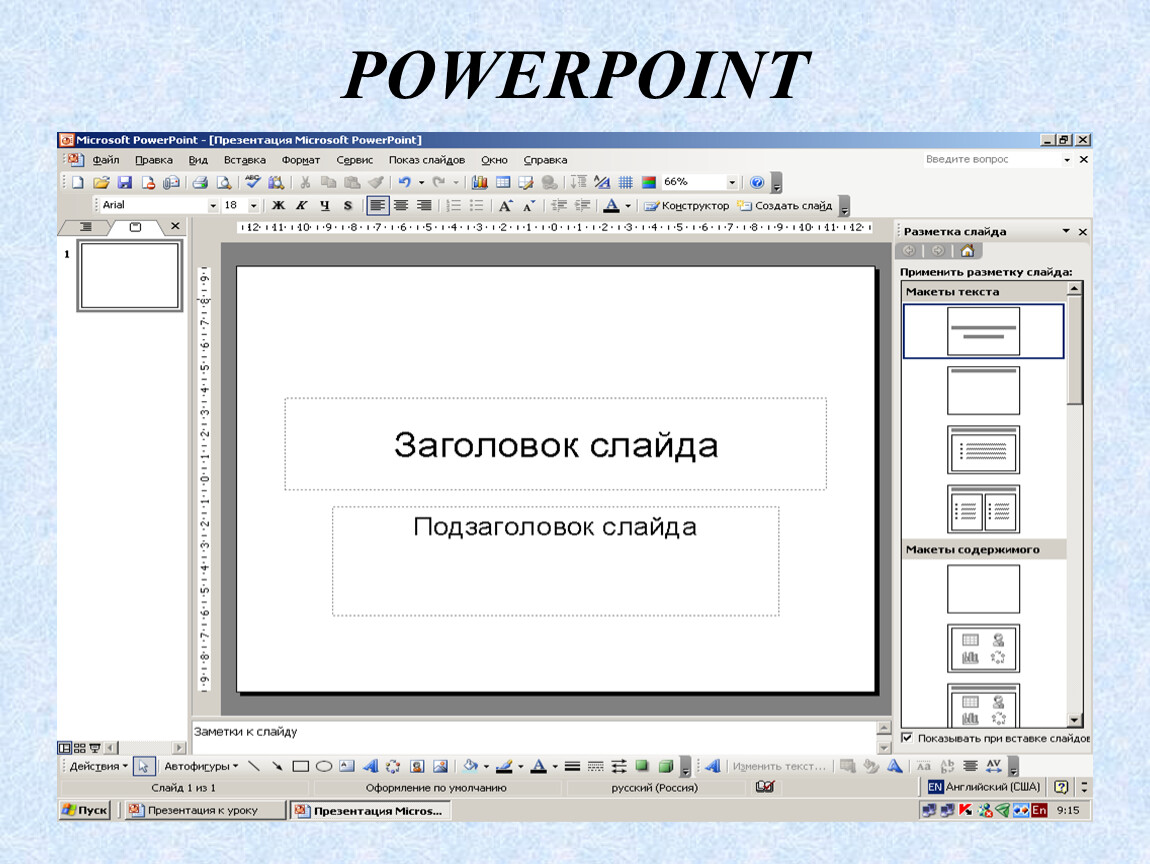Open the Показ слайдов menu

point(427,160)
